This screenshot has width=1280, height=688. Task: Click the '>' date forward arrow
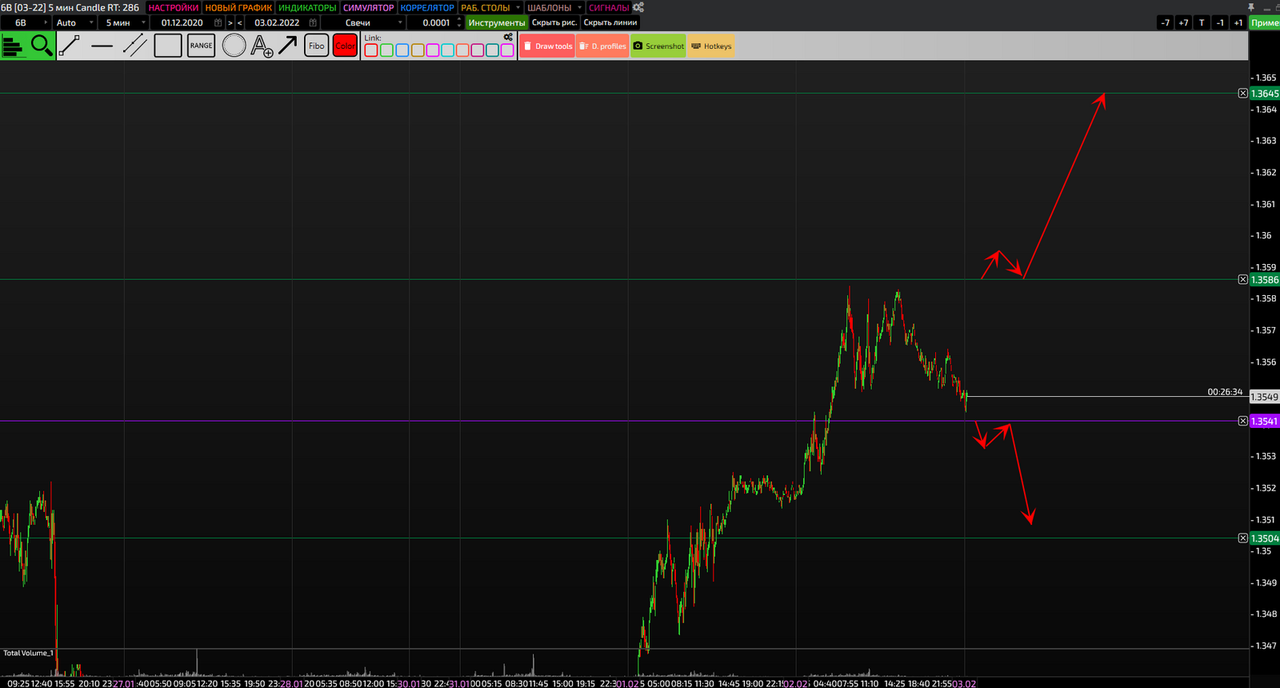point(230,22)
